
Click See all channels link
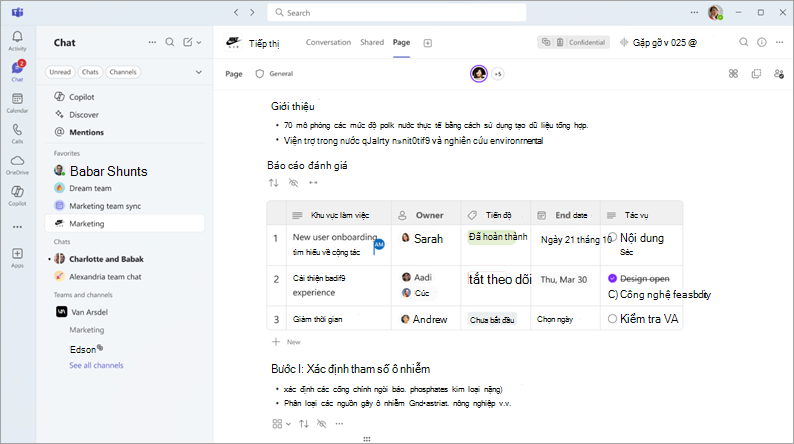(96, 366)
